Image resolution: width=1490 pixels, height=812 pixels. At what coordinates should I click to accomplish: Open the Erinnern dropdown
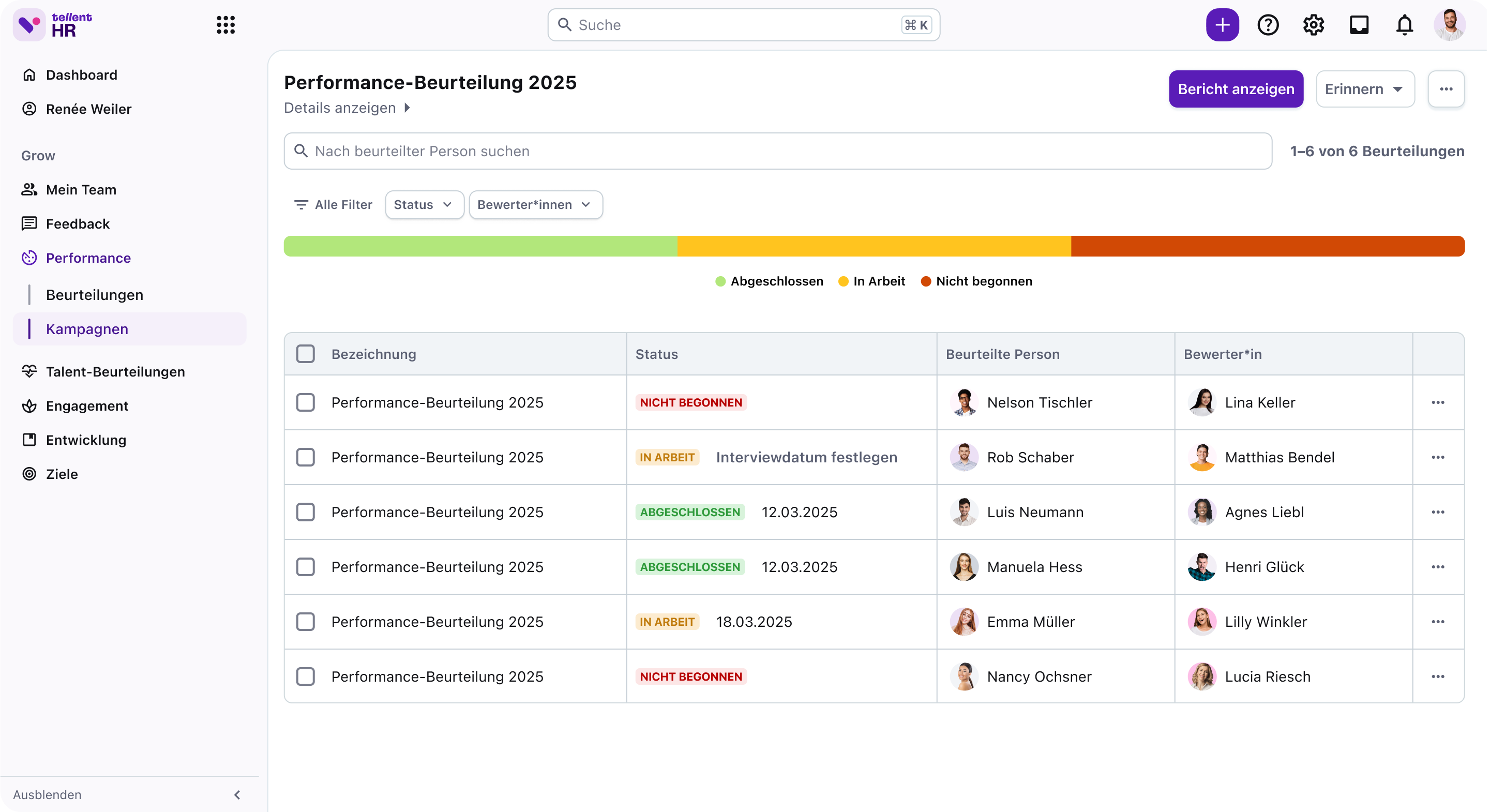coord(1364,89)
